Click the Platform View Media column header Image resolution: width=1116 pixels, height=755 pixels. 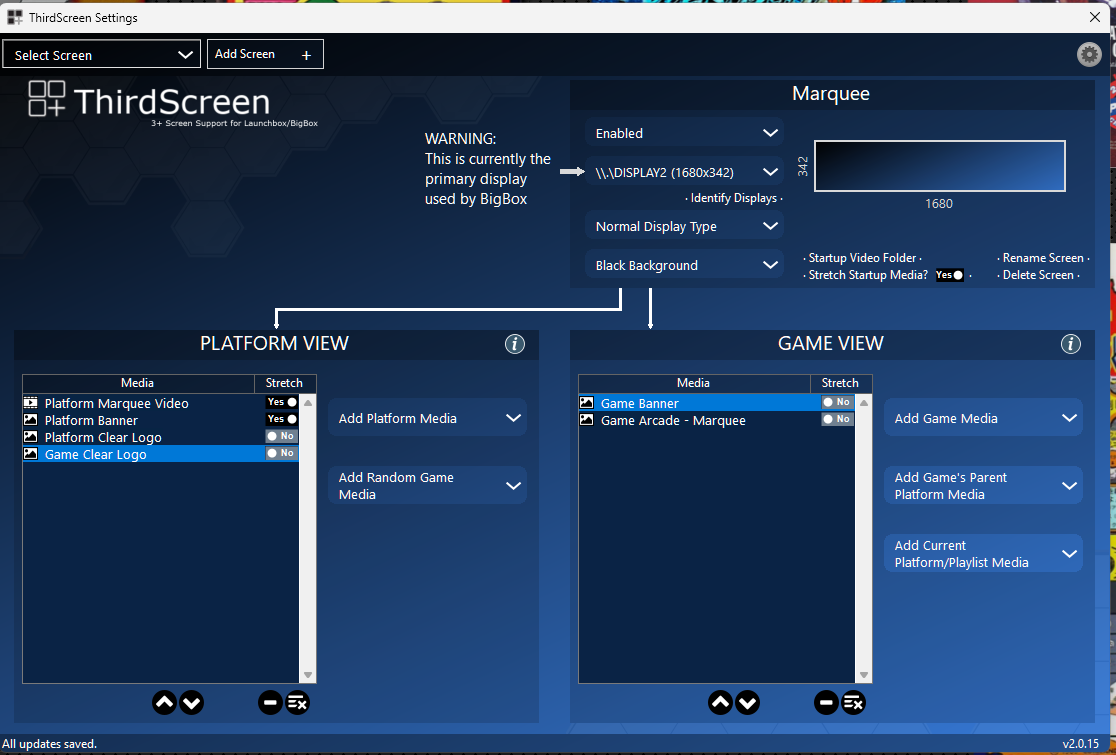138,383
